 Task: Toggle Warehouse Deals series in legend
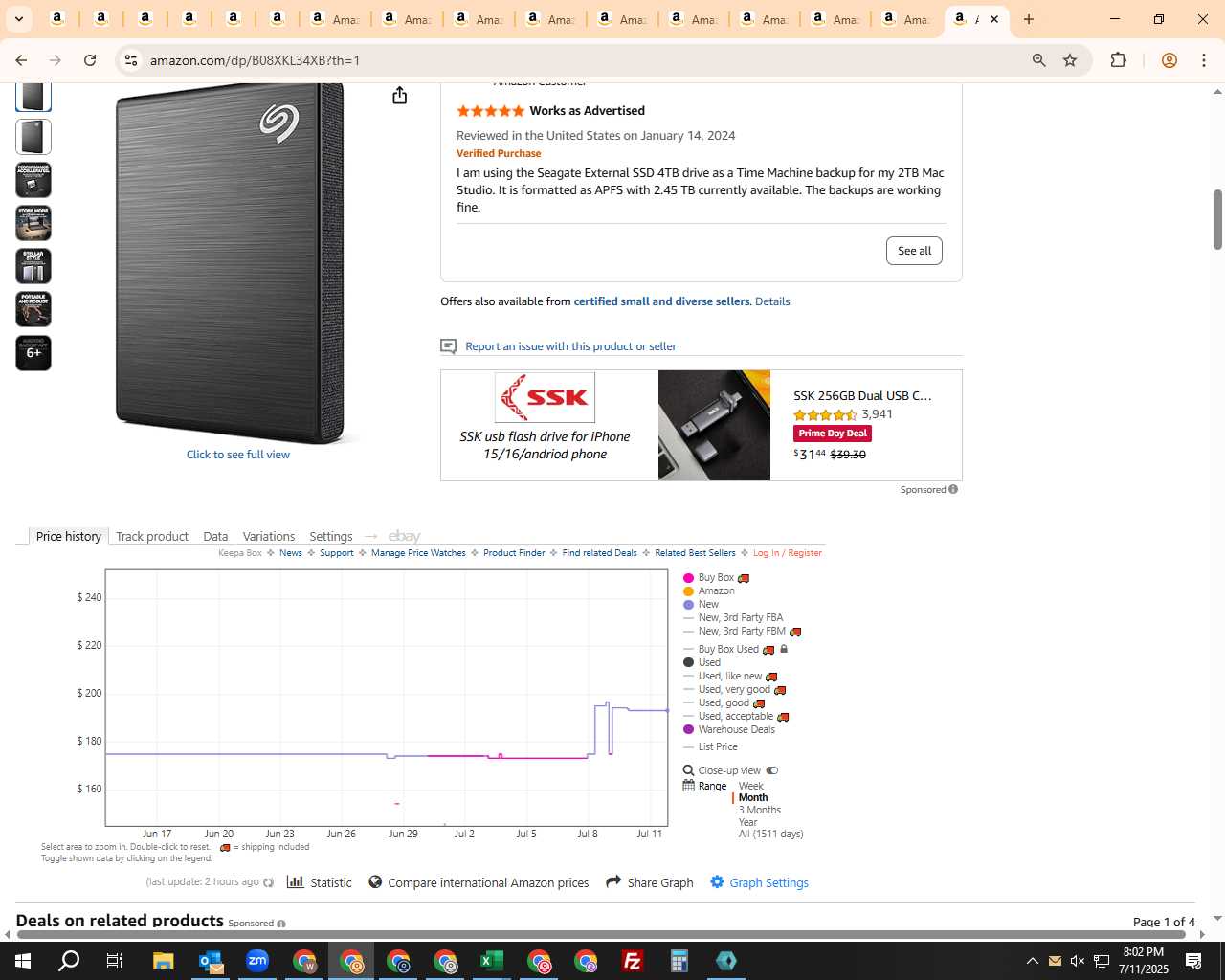tap(728, 729)
